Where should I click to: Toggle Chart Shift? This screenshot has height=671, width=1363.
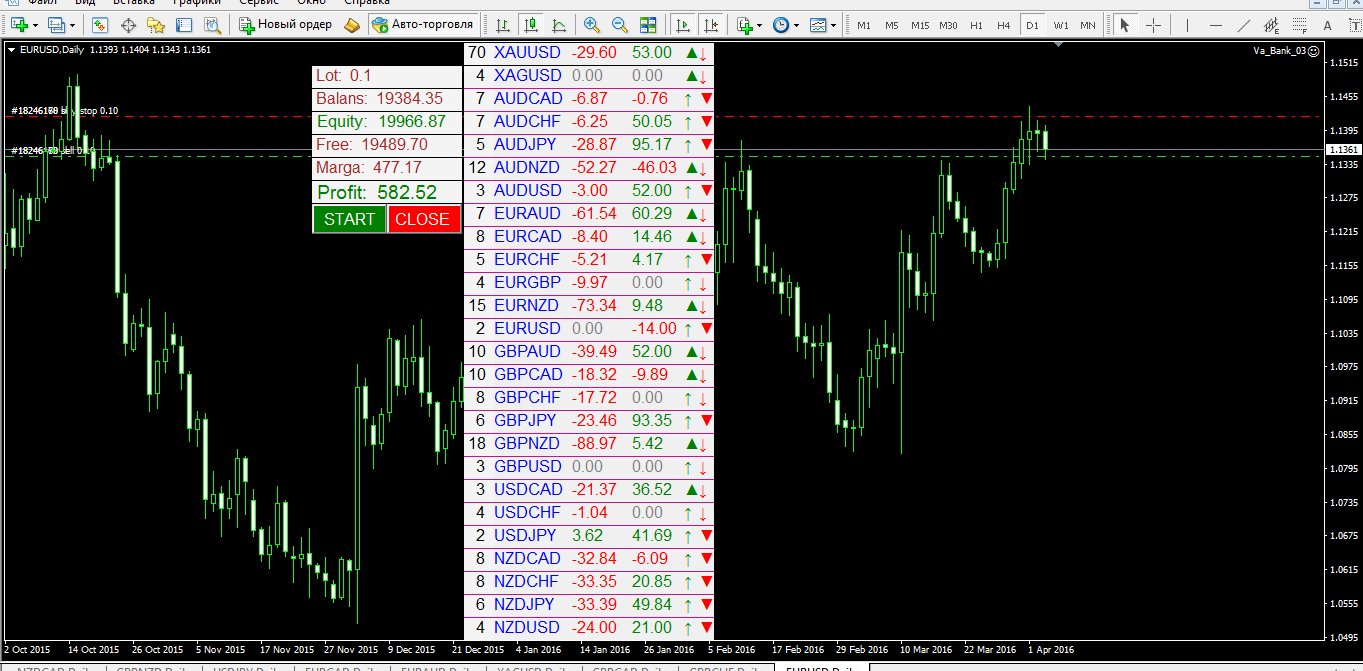click(x=711, y=24)
